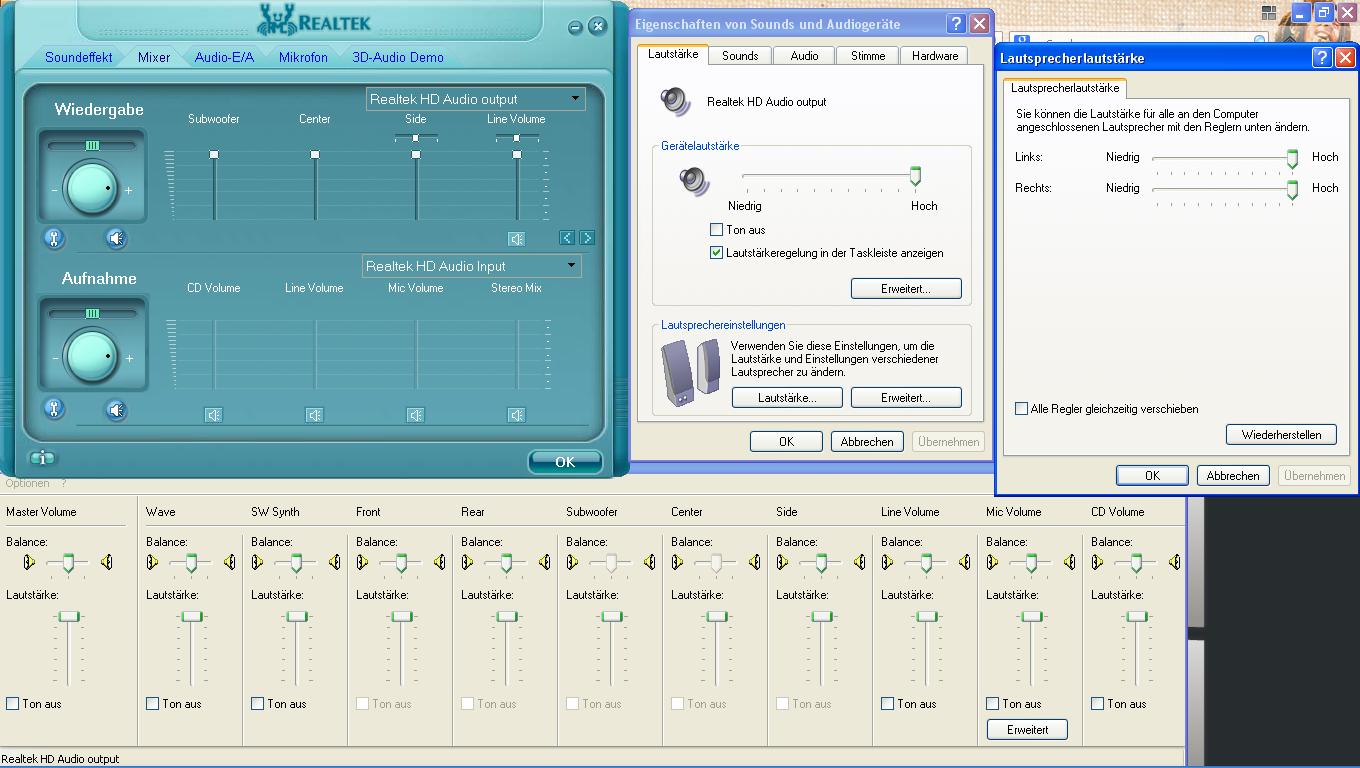This screenshot has width=1360, height=768.
Task: Click mute icon under Mic Volume
Action: (x=416, y=415)
